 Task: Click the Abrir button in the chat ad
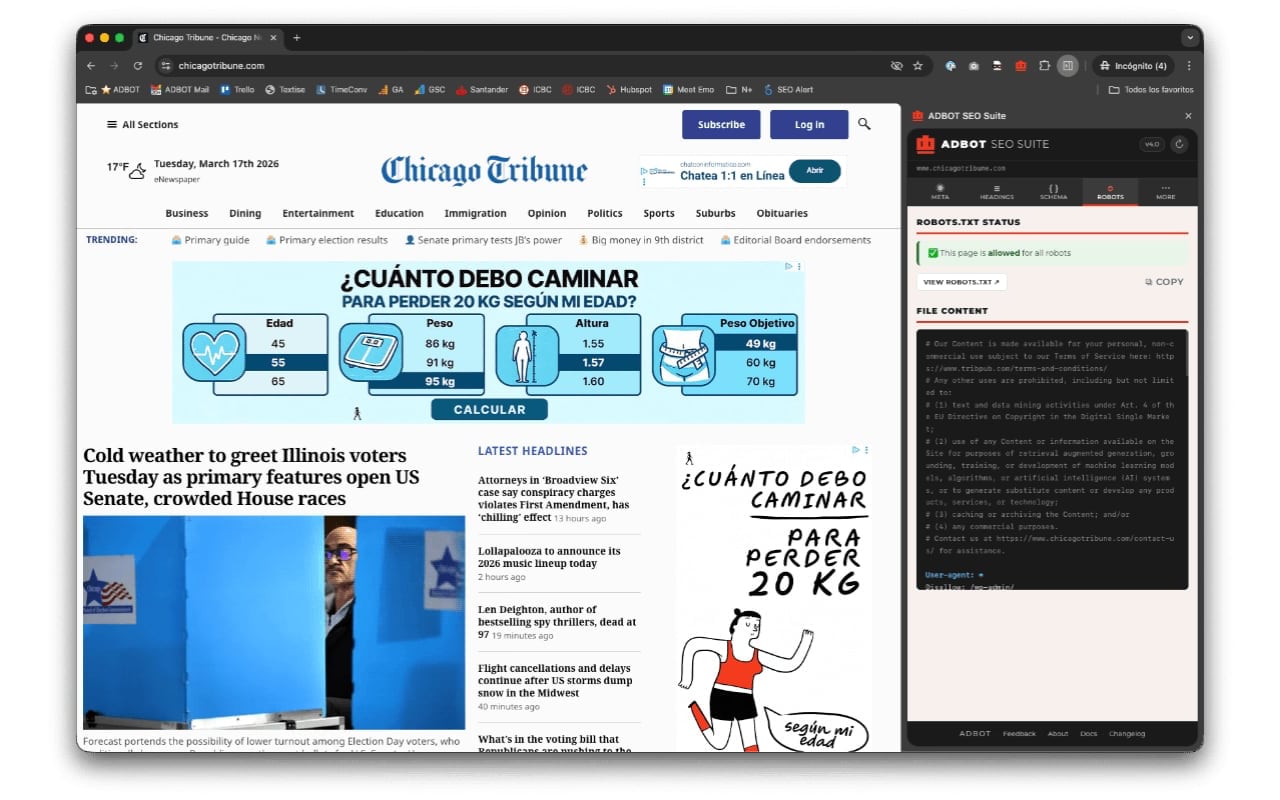(815, 171)
